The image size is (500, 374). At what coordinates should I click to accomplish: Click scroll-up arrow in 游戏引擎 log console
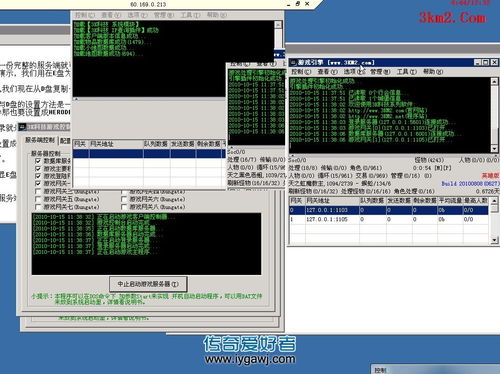click(494, 81)
